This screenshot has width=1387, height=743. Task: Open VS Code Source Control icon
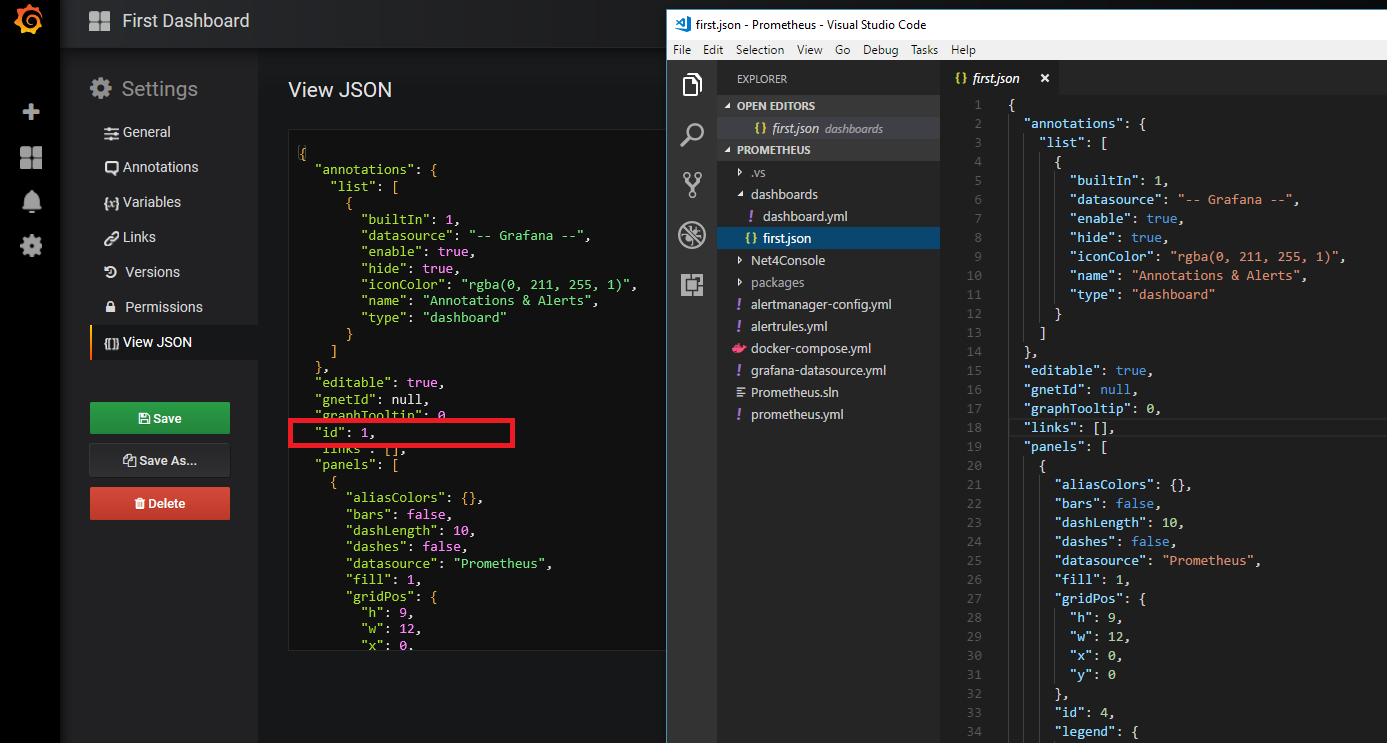point(692,185)
